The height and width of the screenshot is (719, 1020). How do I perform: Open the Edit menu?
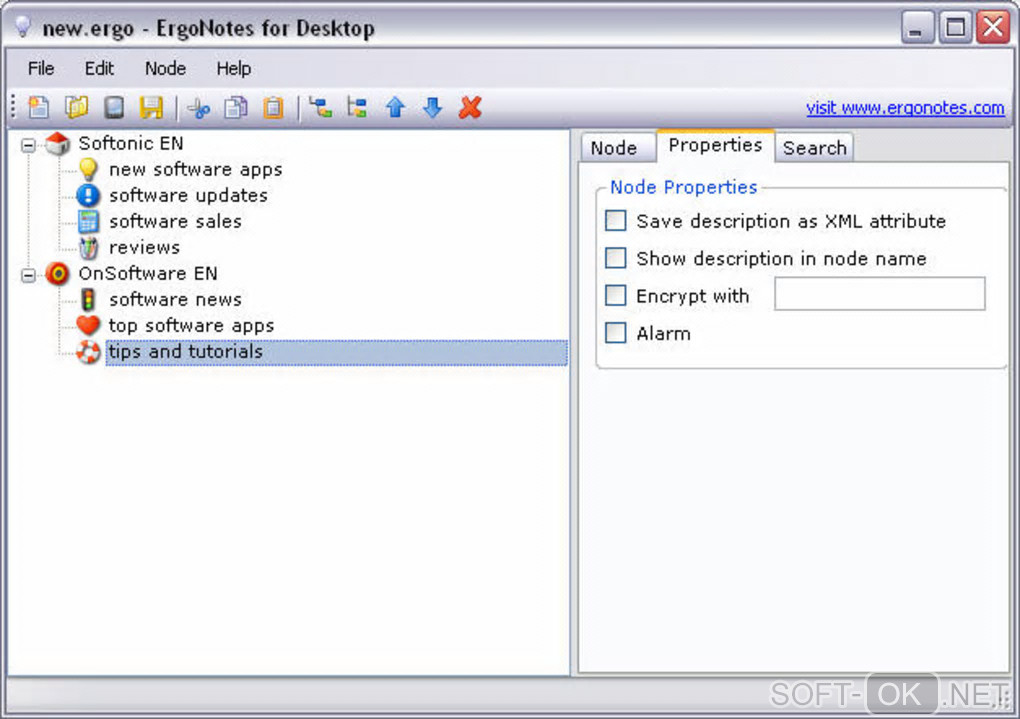click(x=99, y=68)
